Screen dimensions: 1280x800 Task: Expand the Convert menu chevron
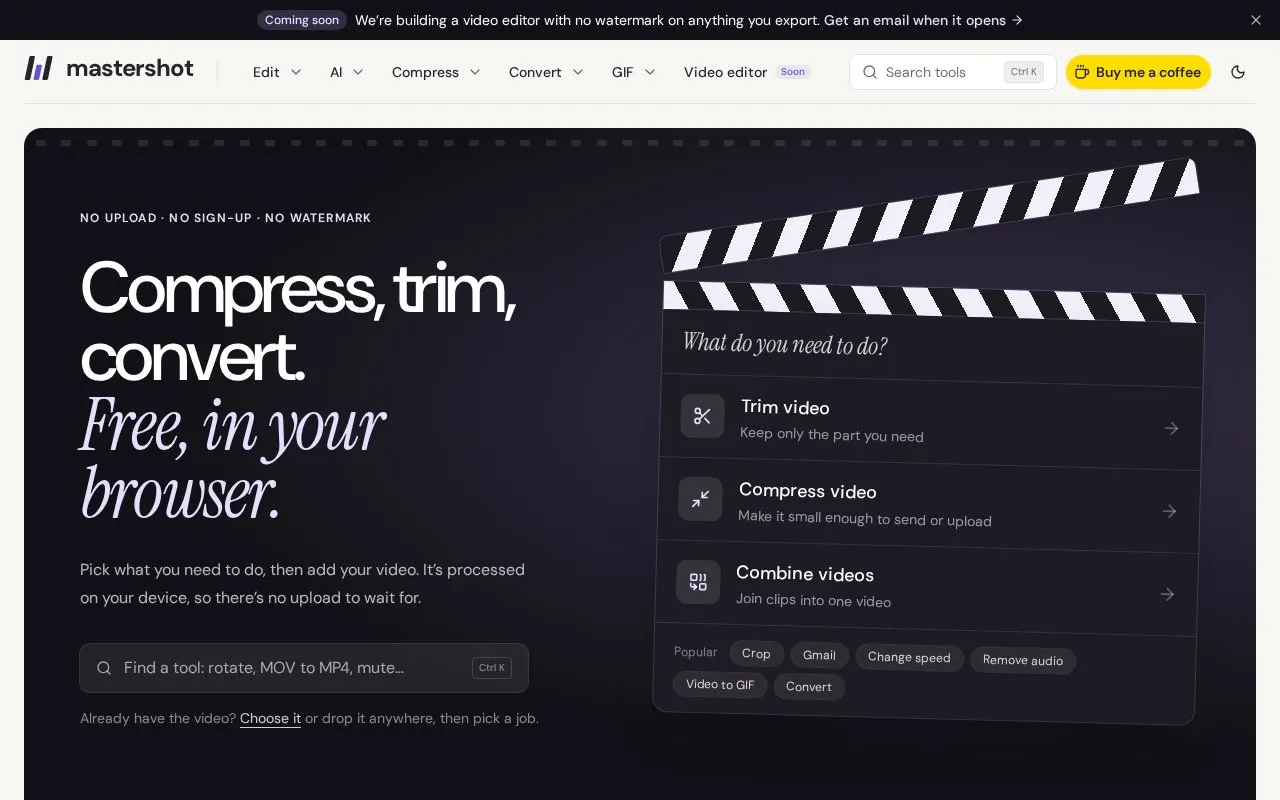578,72
